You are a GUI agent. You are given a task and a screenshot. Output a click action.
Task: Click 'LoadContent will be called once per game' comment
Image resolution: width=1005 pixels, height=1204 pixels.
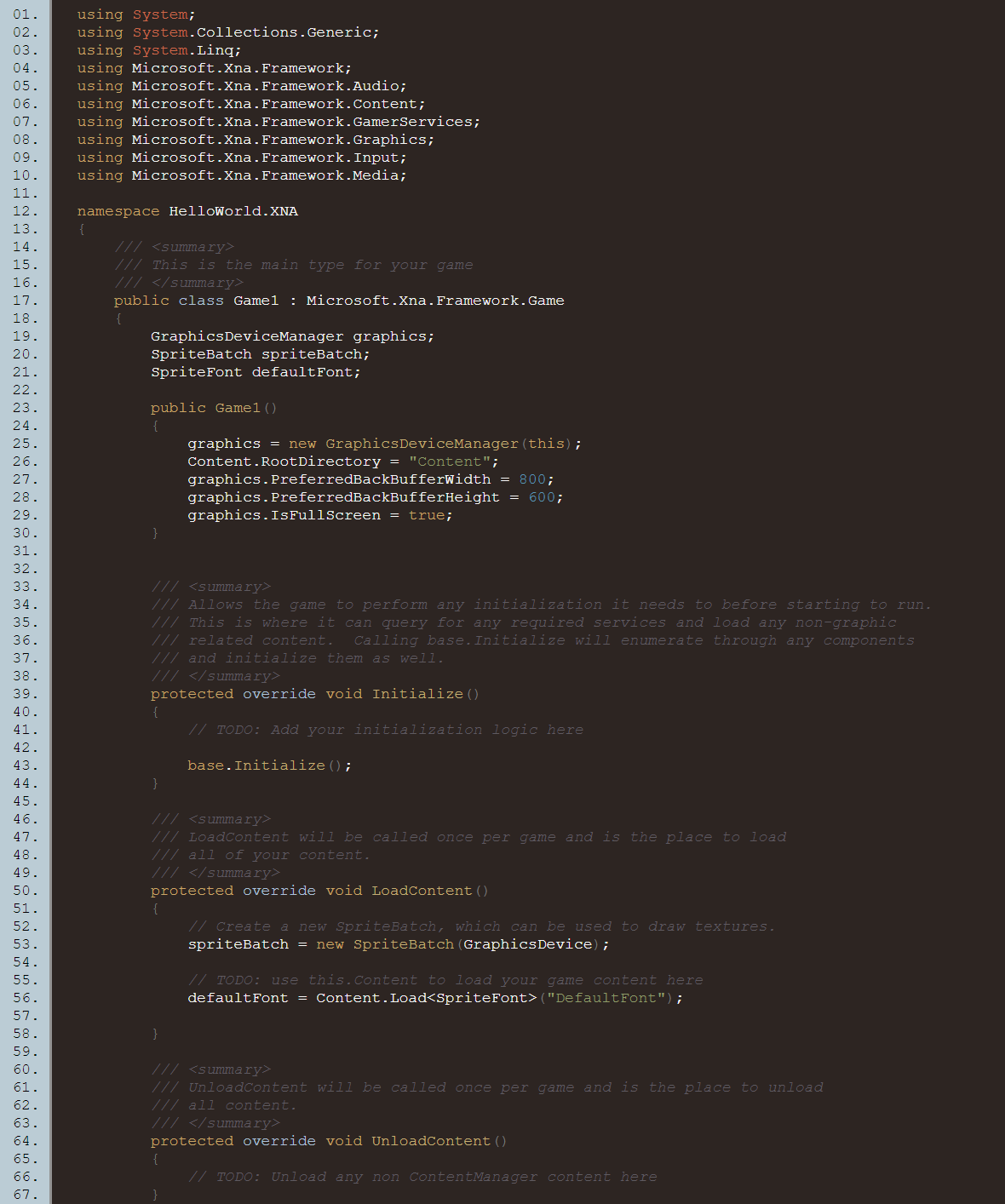[469, 837]
